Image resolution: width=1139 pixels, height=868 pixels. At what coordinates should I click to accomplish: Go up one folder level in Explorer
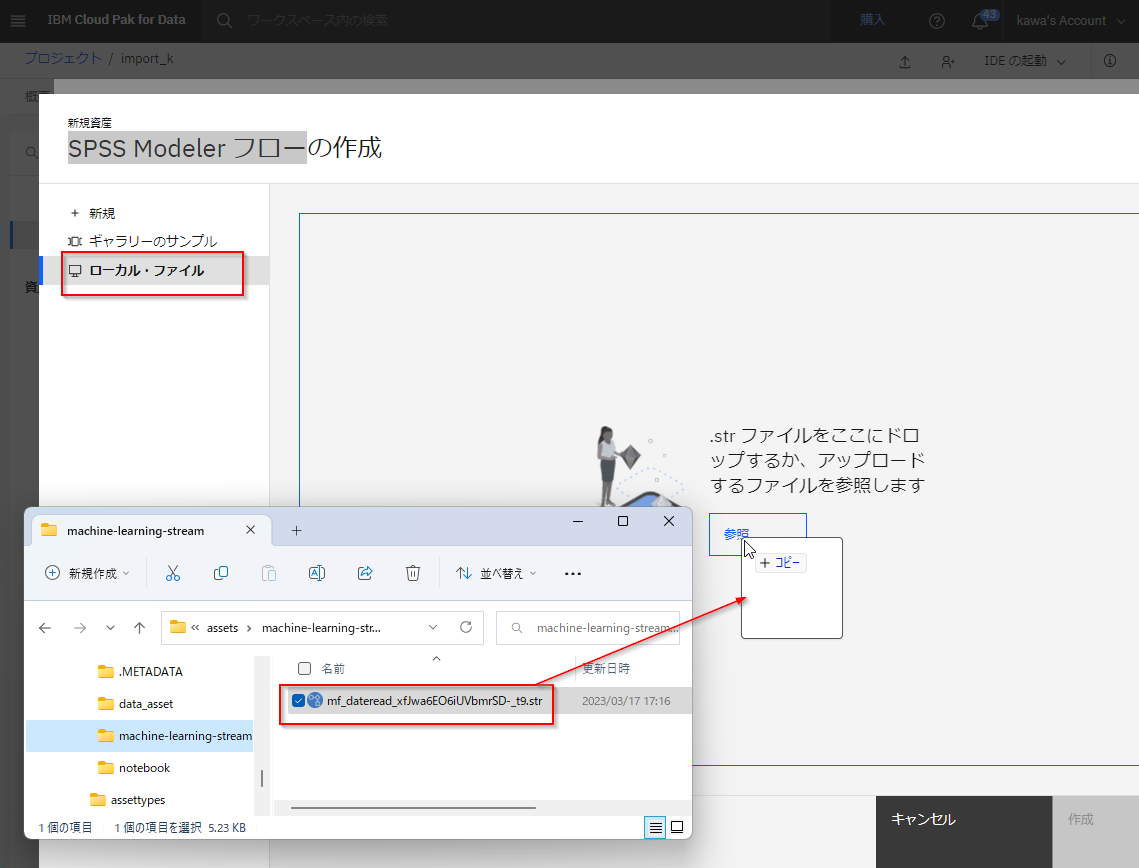coord(139,628)
